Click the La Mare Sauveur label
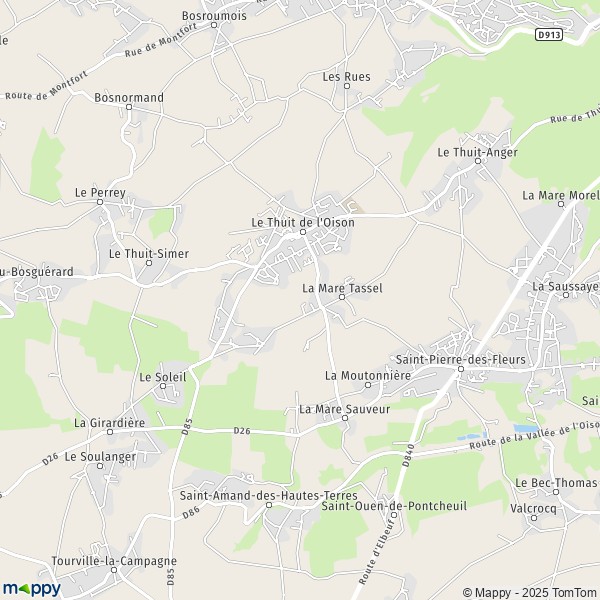This screenshot has width=600, height=600. coord(344,409)
